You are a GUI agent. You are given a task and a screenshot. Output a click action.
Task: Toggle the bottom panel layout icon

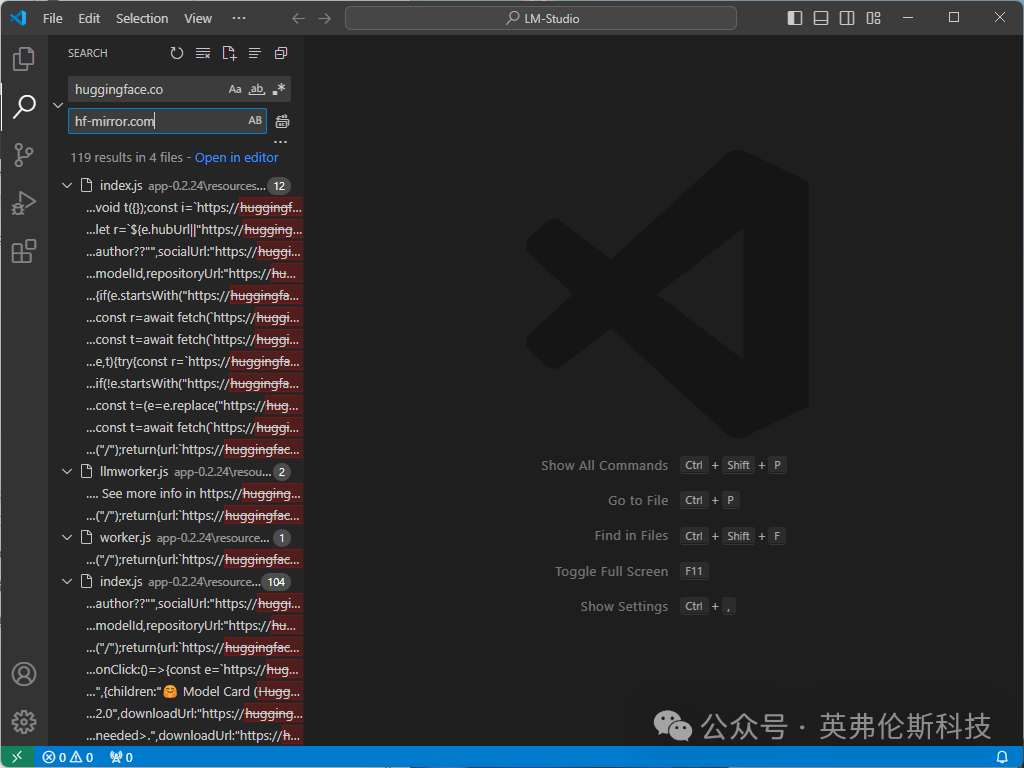coord(821,18)
